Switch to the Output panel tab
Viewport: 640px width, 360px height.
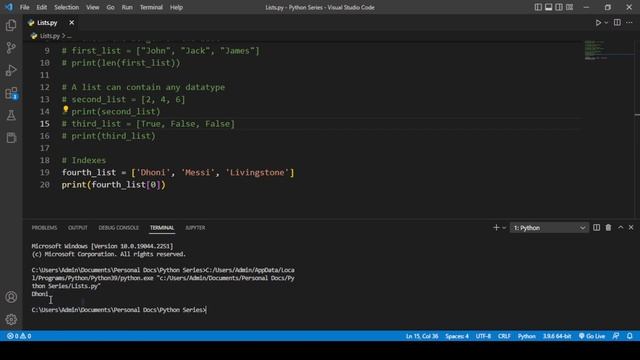[x=78, y=228]
